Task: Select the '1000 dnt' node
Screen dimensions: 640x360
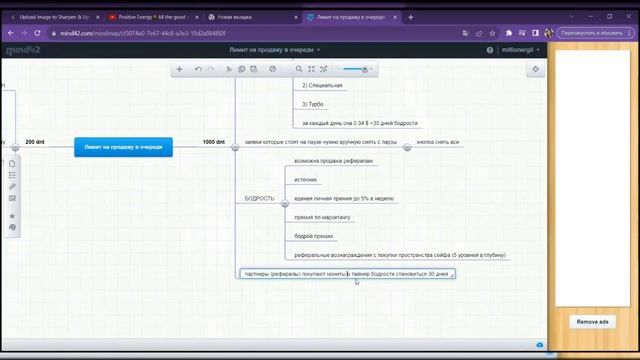Action: click(x=213, y=142)
